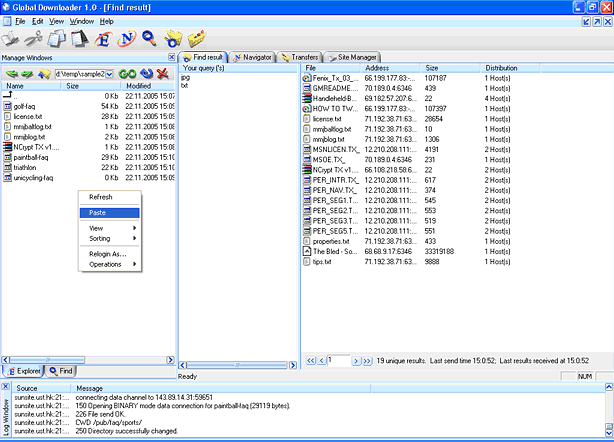The width and height of the screenshot is (614, 442).
Task: Click the query pane right scroll arrow
Action: 293,365
